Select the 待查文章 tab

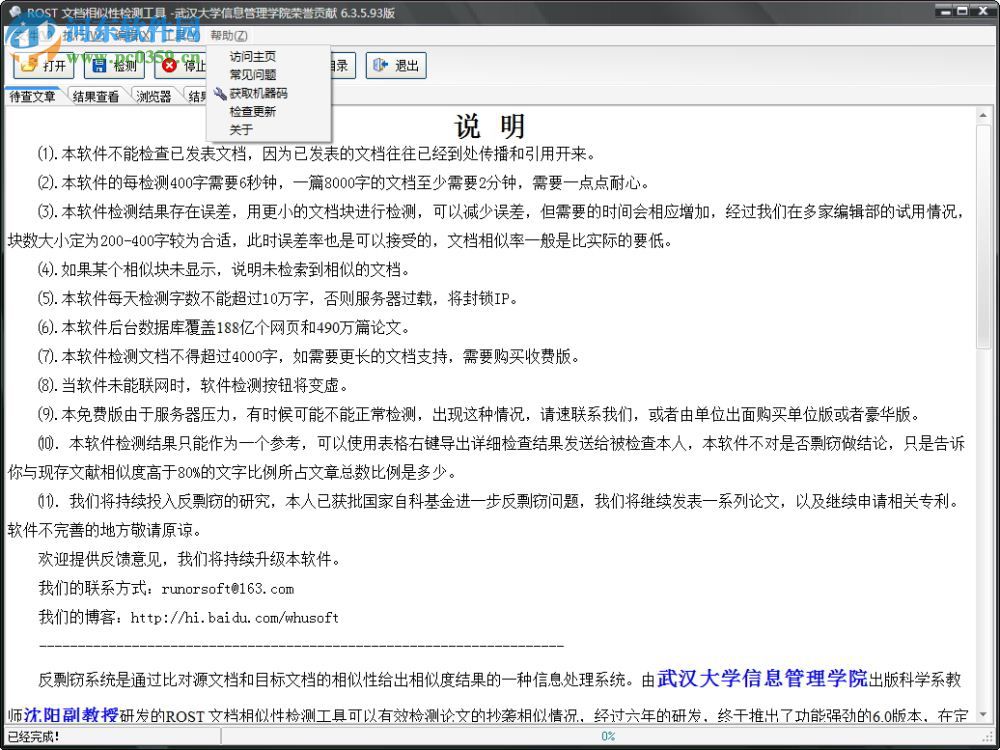pyautogui.click(x=31, y=96)
